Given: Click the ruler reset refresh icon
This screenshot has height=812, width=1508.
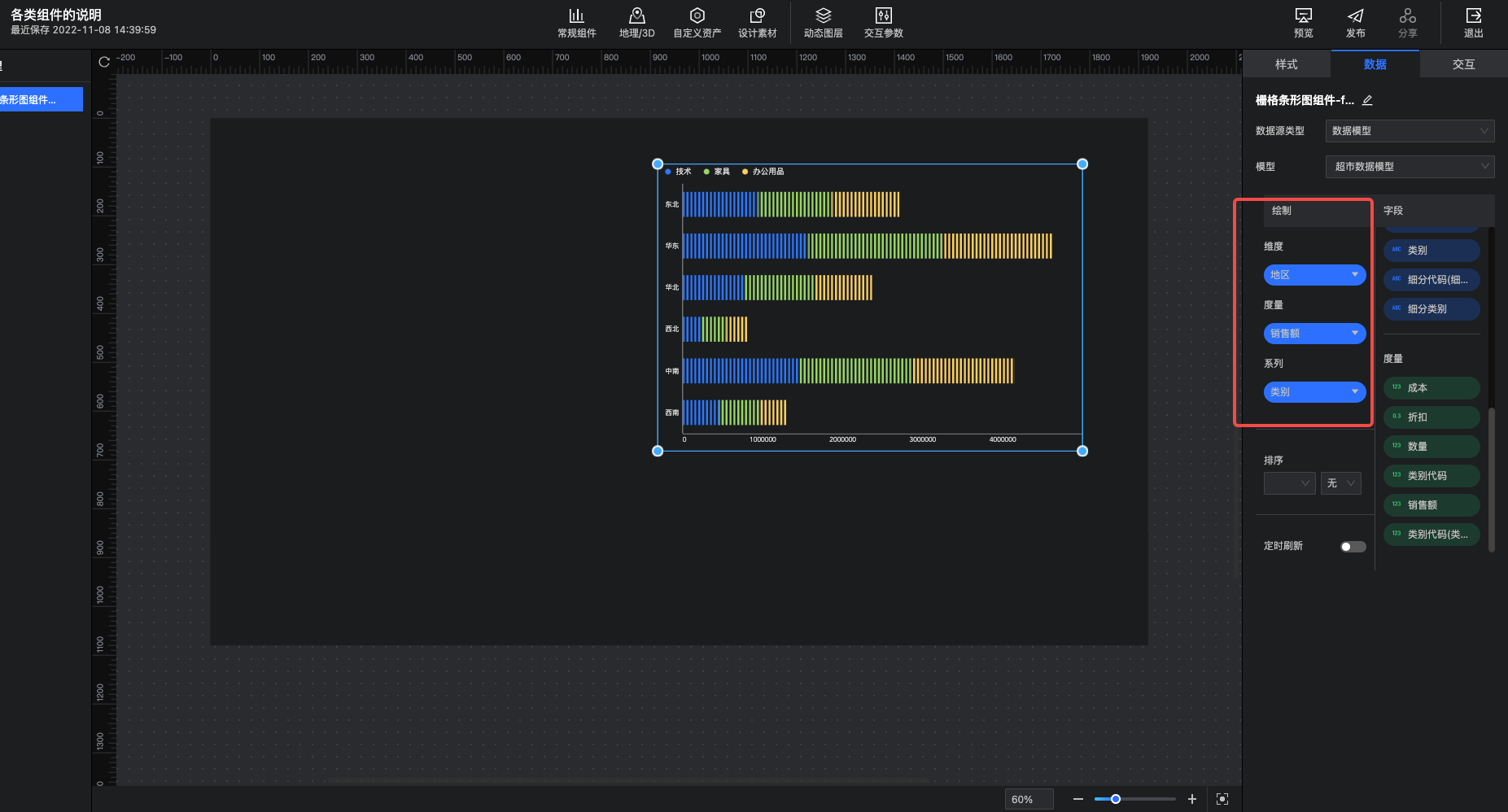Looking at the screenshot, I should pyautogui.click(x=104, y=62).
